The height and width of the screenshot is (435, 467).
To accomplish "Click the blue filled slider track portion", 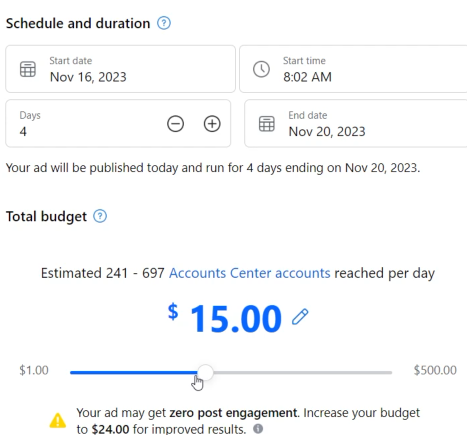I will pyautogui.click(x=134, y=372).
